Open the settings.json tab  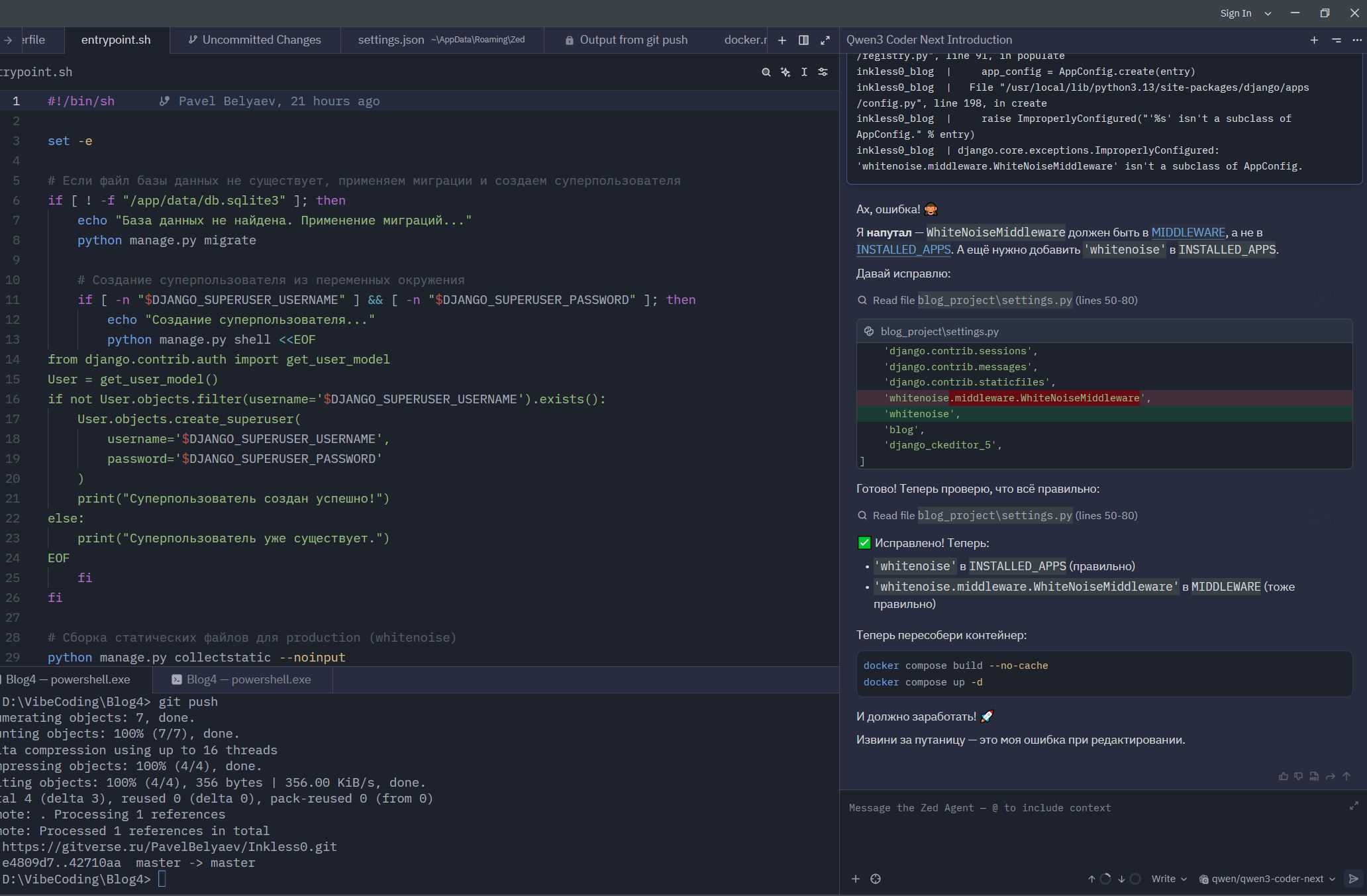tap(391, 40)
